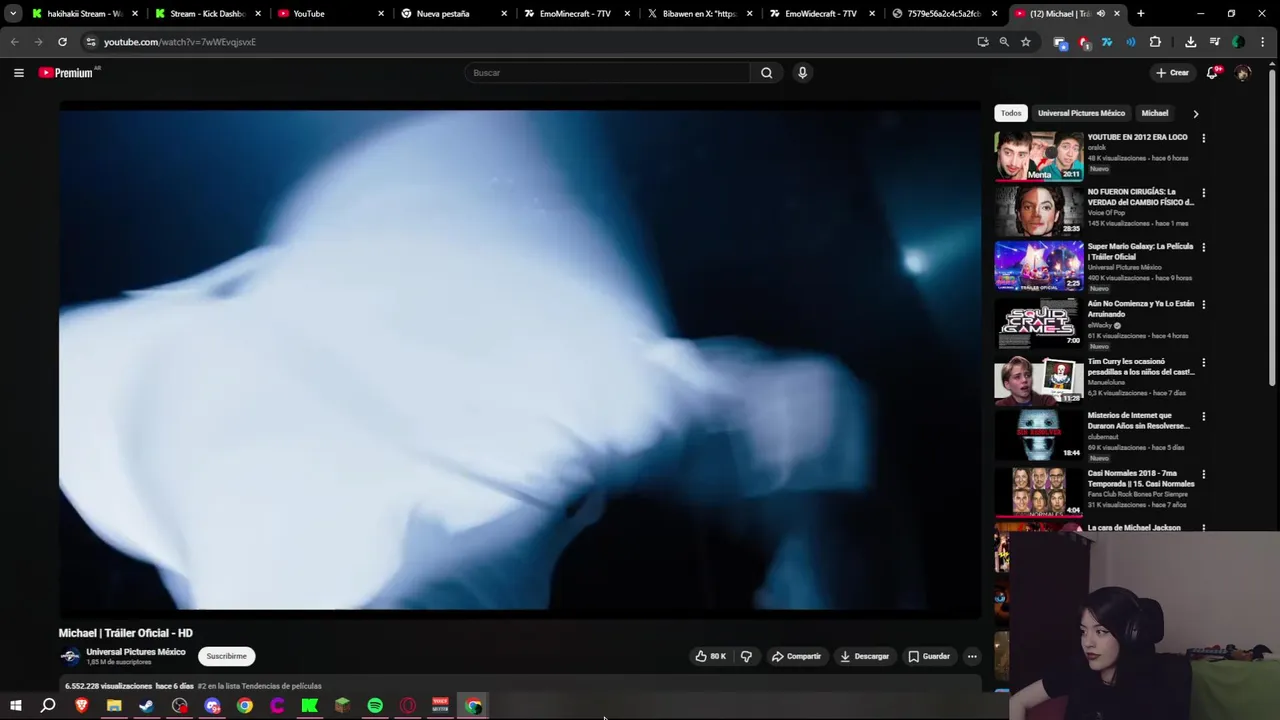The height and width of the screenshot is (720, 1280).
Task: Click the Compartir share button
Action: pos(796,656)
